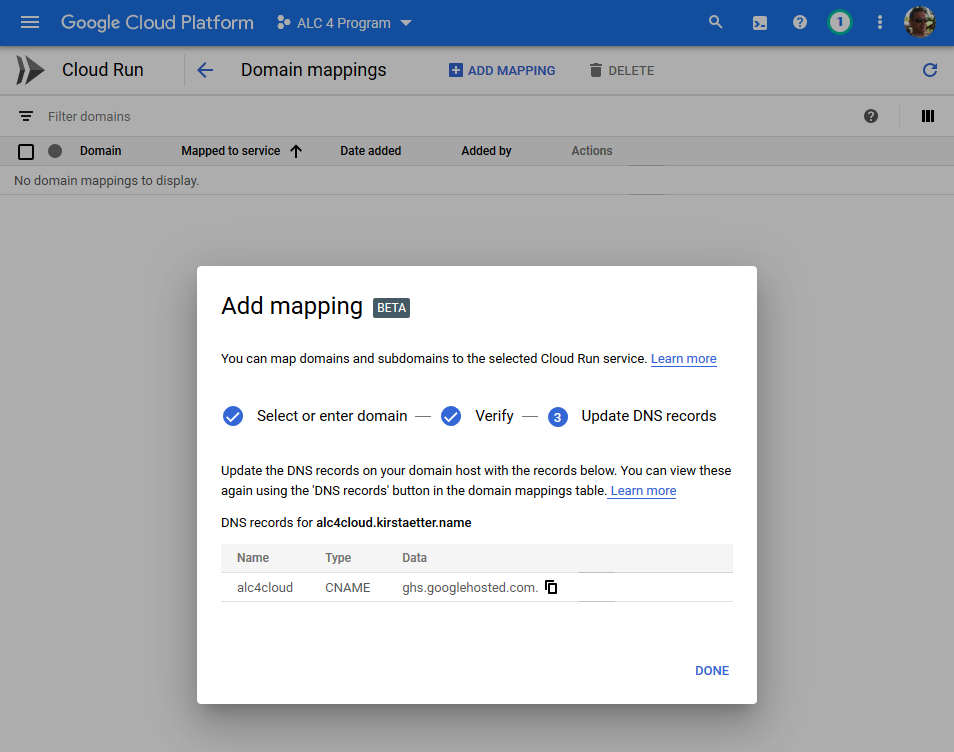
Task: Open filter help question icon
Action: (871, 116)
